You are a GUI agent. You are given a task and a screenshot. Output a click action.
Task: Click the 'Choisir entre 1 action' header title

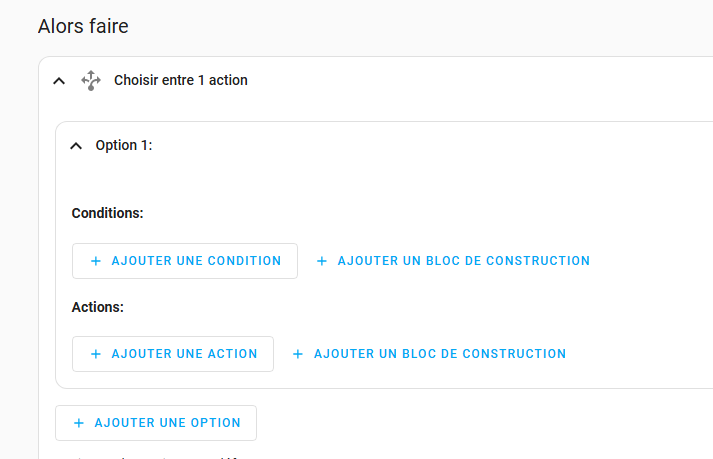pos(181,80)
